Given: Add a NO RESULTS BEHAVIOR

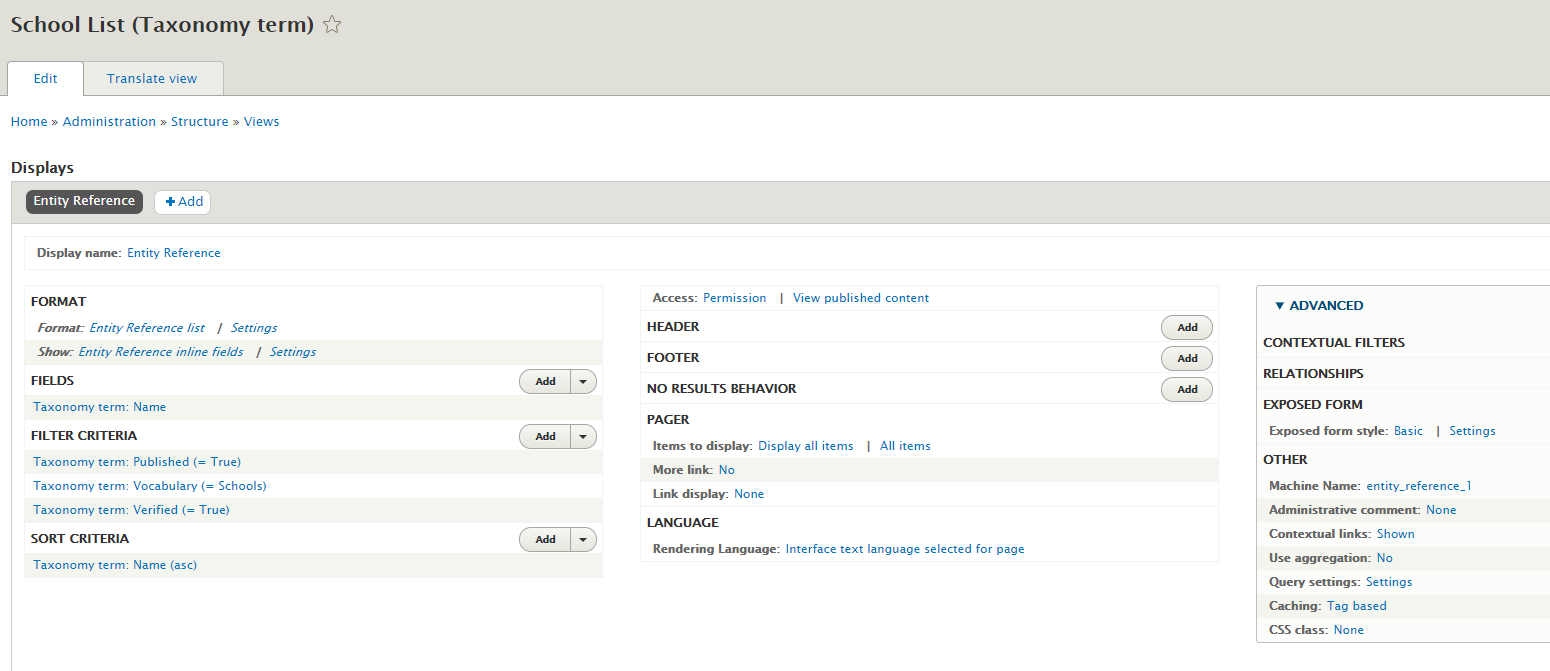Looking at the screenshot, I should [1186, 389].
